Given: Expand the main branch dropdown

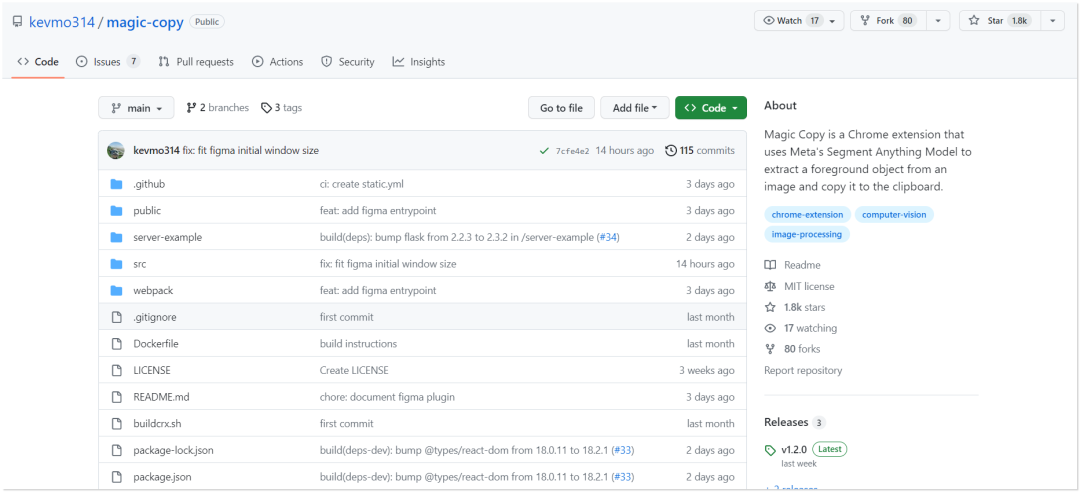Looking at the screenshot, I should (x=136, y=108).
